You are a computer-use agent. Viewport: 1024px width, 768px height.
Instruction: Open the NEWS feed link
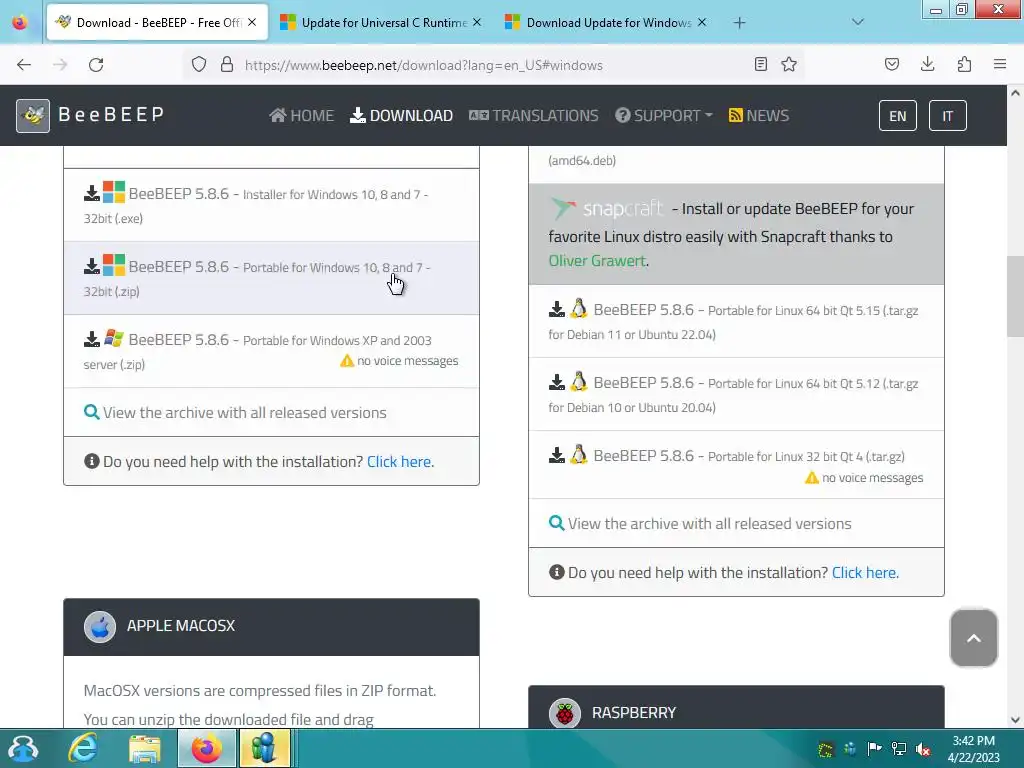pyautogui.click(x=759, y=116)
